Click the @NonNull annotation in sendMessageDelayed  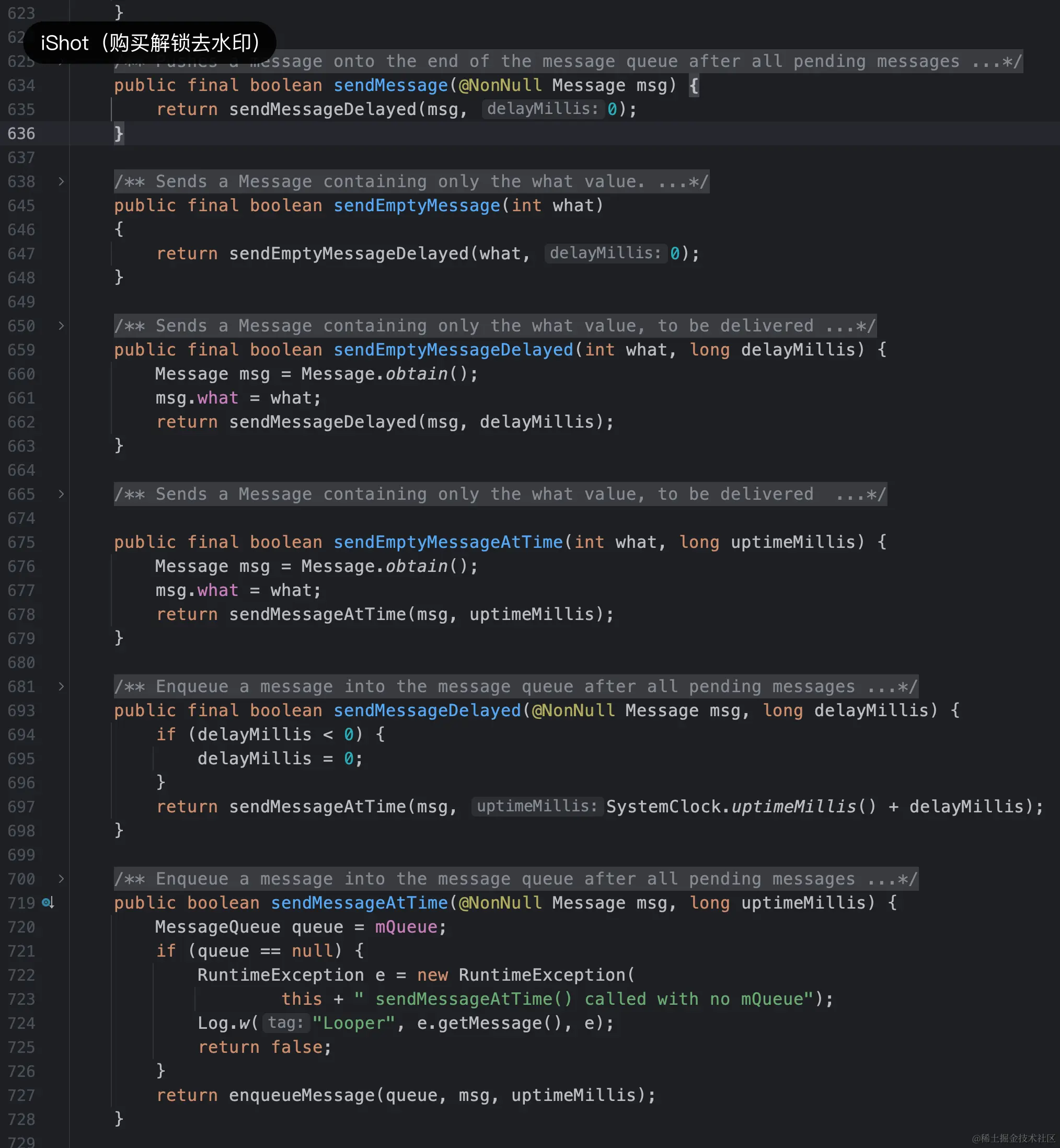click(x=573, y=711)
